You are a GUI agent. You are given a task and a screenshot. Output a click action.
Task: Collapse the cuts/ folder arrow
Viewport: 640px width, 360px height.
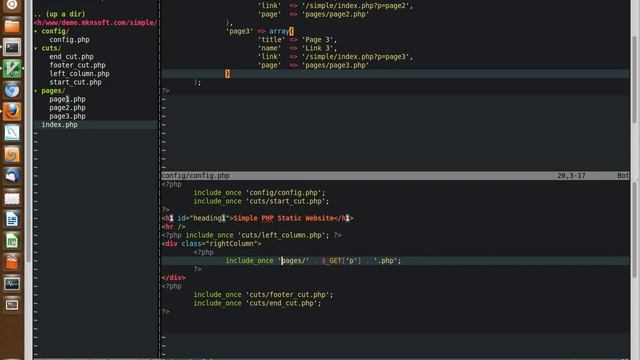pos(36,48)
